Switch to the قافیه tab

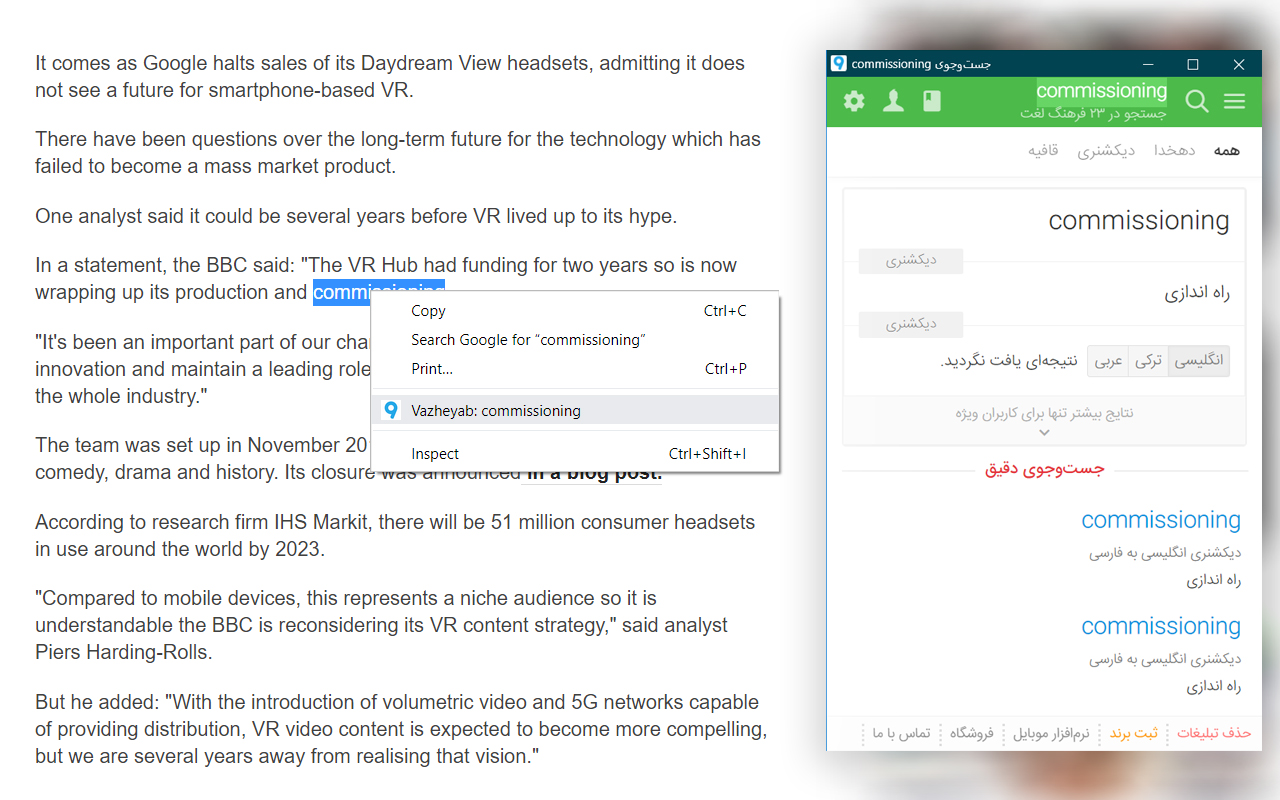tap(1043, 150)
